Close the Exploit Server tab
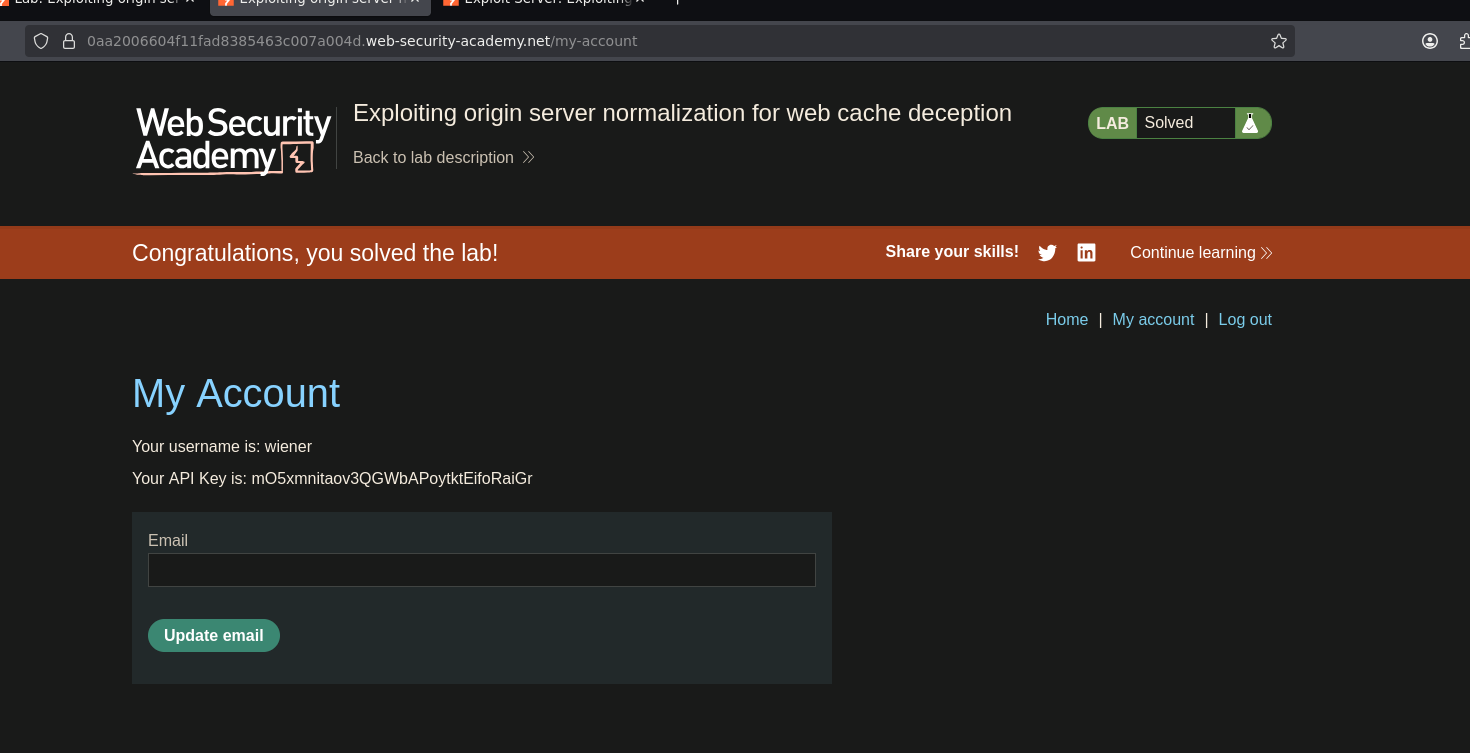 (640, 1)
